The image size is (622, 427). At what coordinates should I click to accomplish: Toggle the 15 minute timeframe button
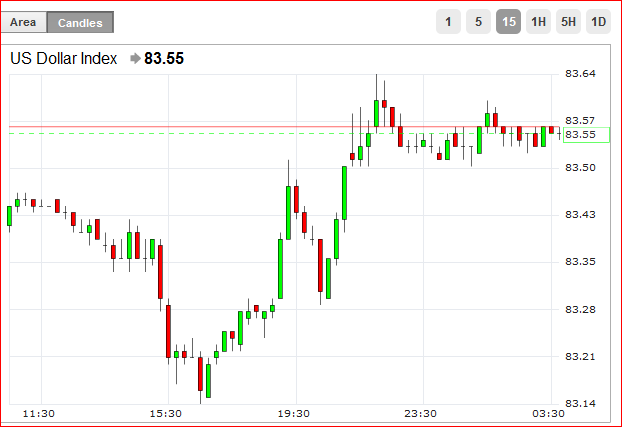coord(509,21)
